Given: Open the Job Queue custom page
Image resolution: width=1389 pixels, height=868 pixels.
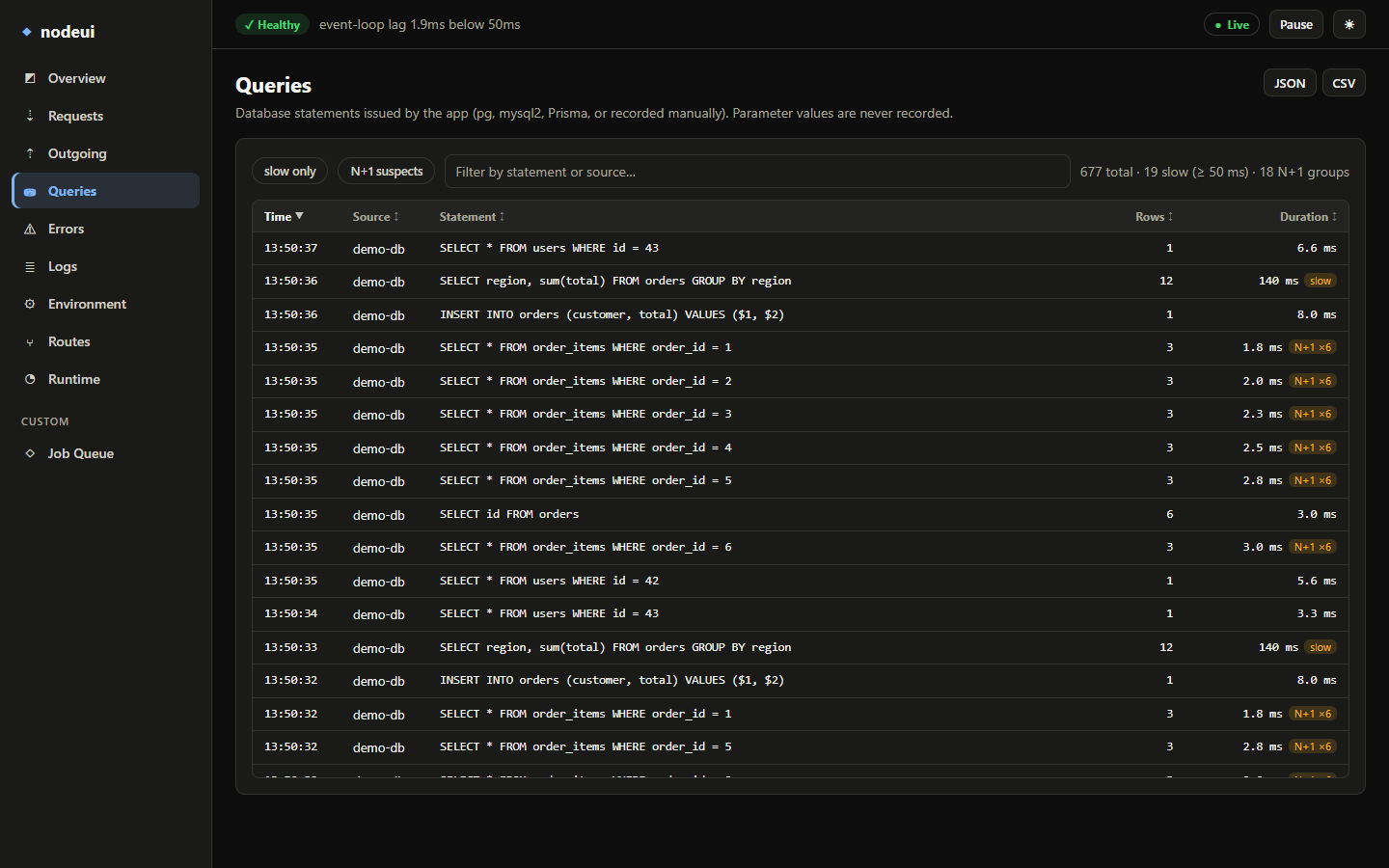Looking at the screenshot, I should 105,453.
